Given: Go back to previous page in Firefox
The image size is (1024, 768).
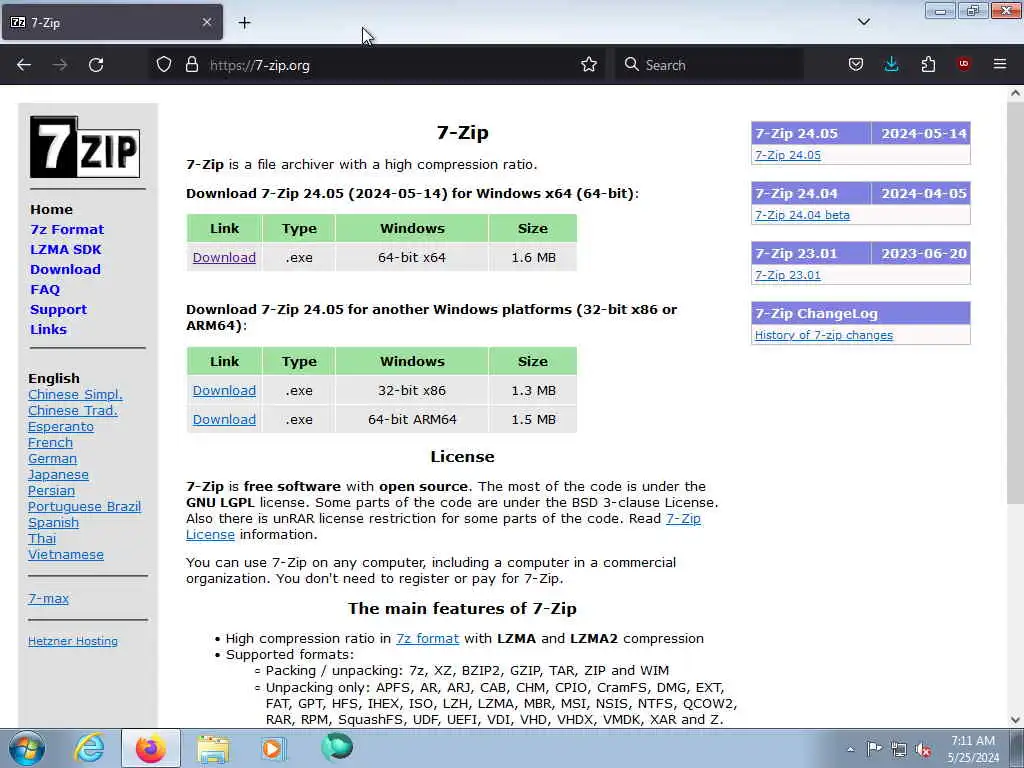Looking at the screenshot, I should click(x=24, y=65).
